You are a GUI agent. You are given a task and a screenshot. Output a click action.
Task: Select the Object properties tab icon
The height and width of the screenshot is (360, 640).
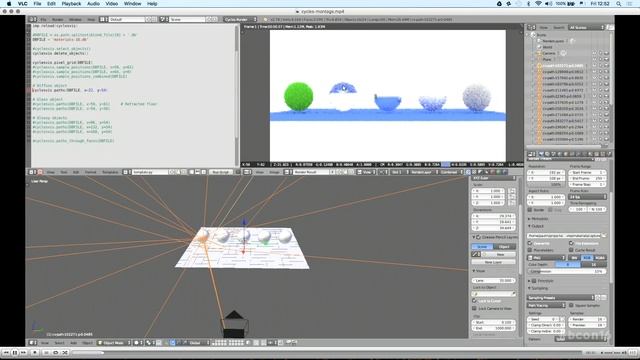(x=566, y=154)
